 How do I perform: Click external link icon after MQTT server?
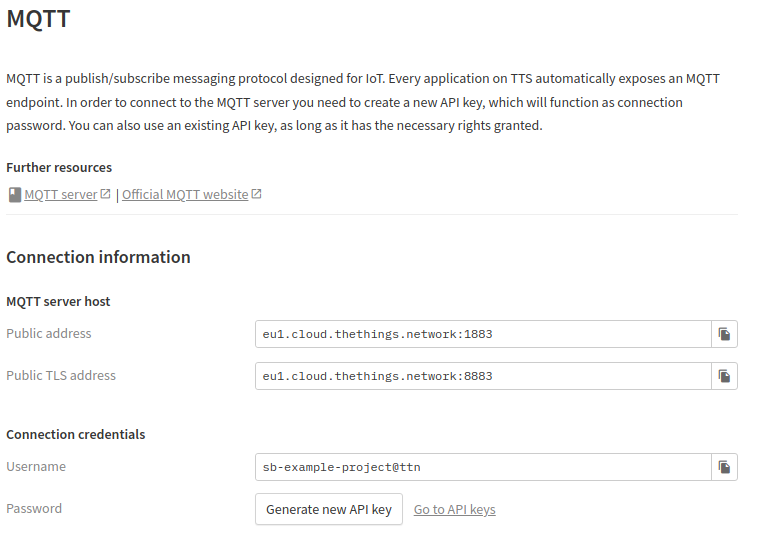[105, 194]
